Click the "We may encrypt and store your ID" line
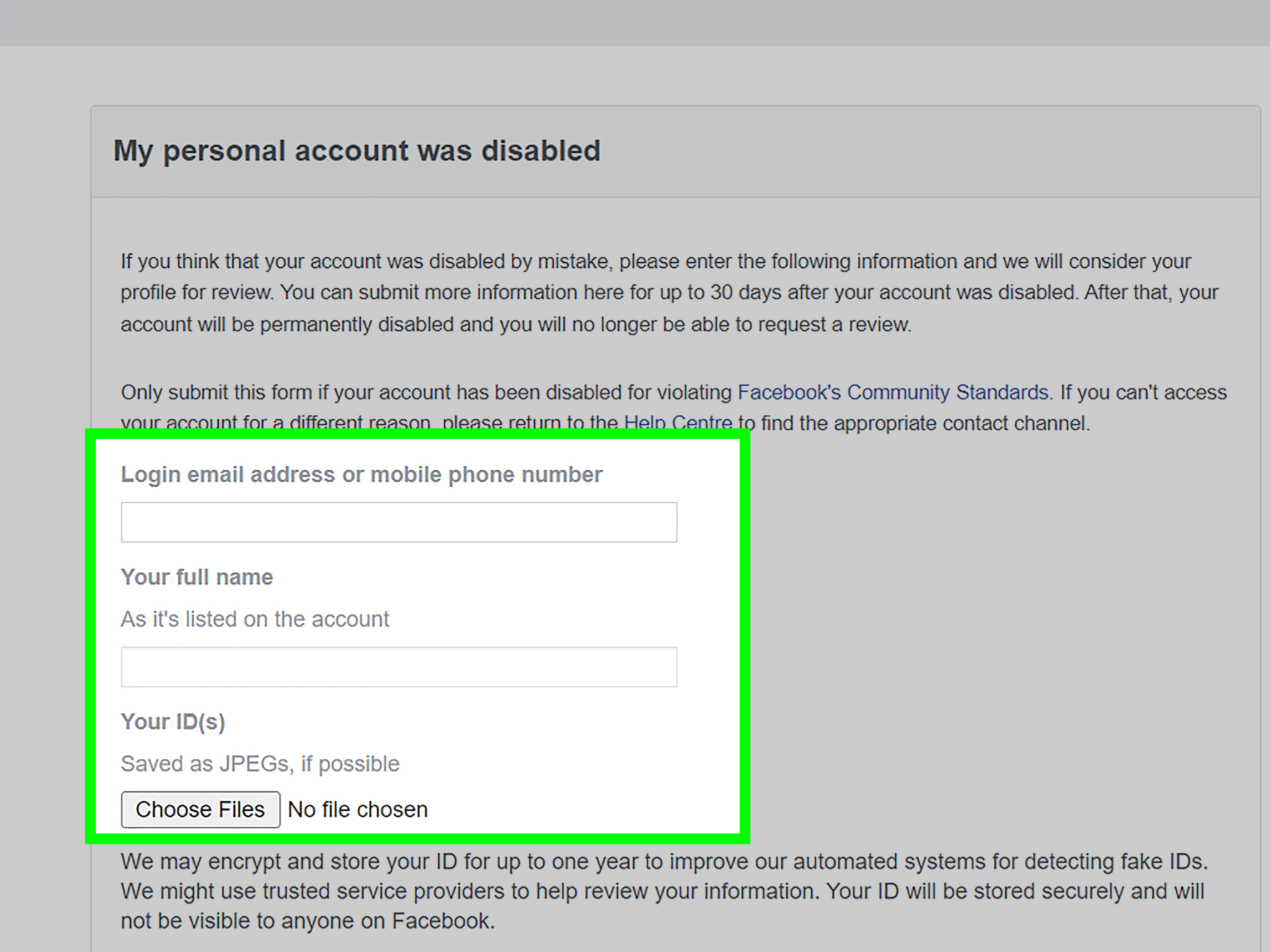Image resolution: width=1270 pixels, height=952 pixels. (x=664, y=861)
